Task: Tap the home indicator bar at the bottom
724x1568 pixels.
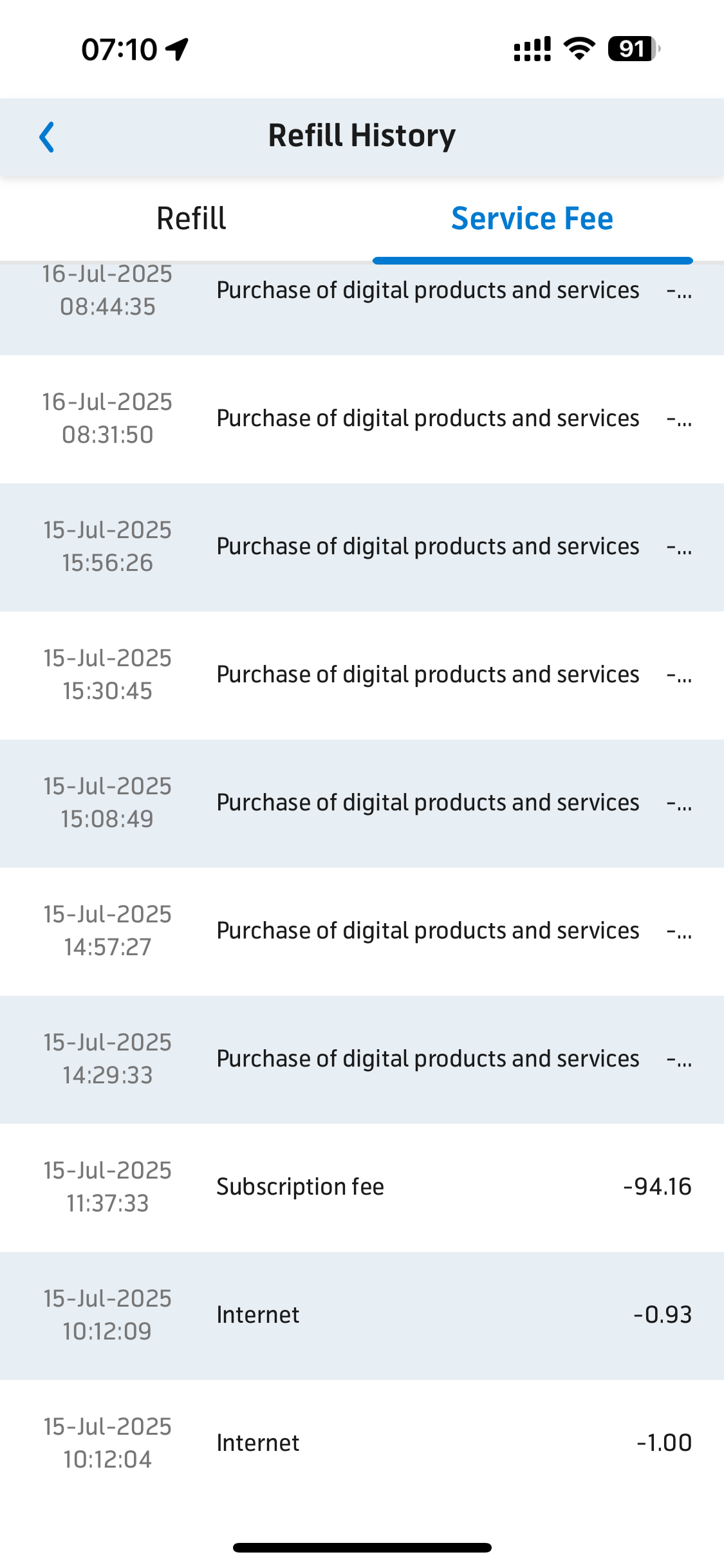Action: [x=362, y=1547]
